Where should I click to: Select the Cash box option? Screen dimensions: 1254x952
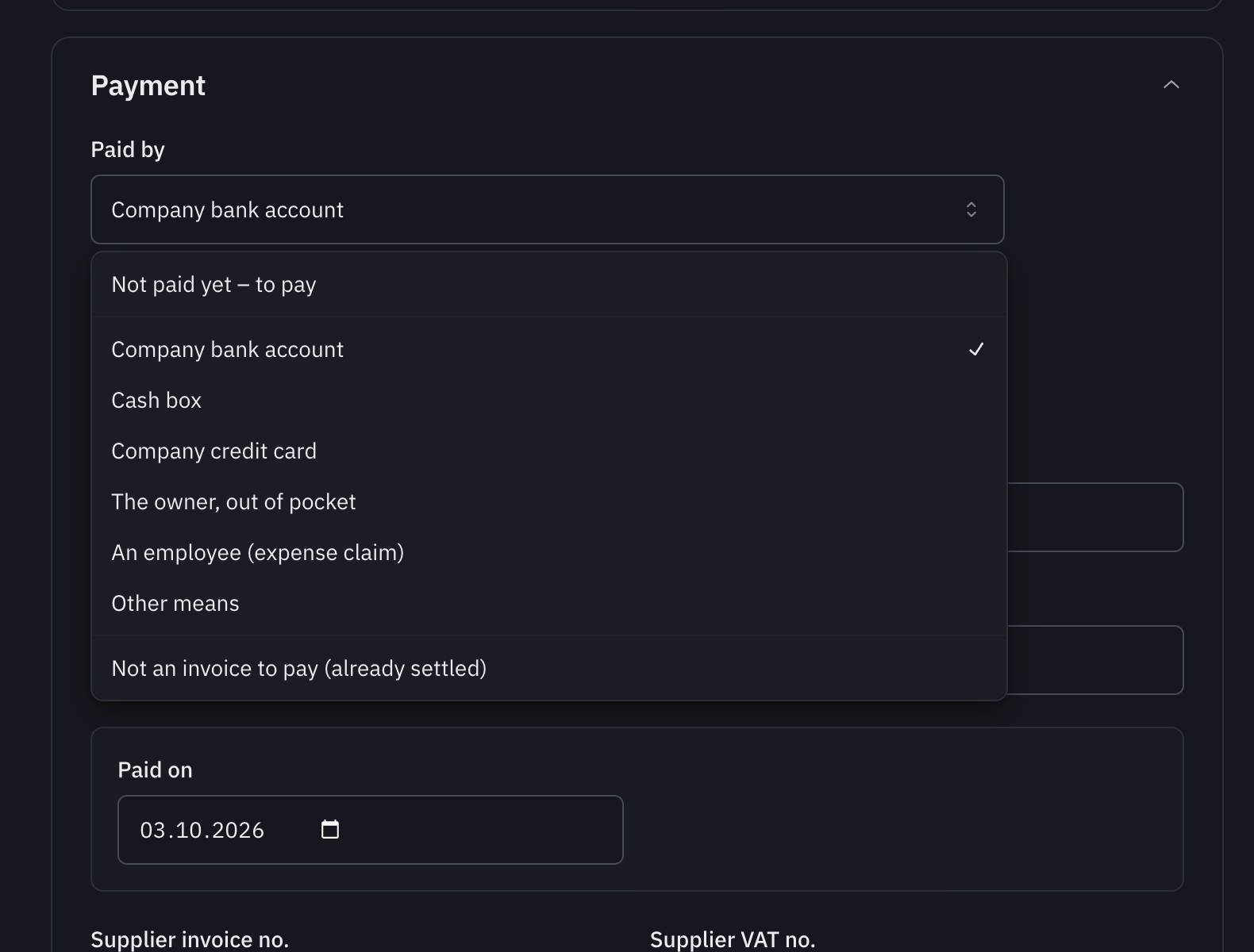549,401
